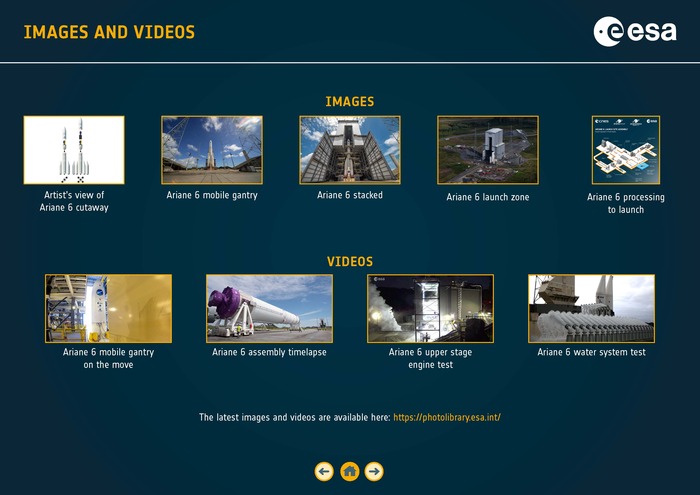Click the 'Ariane 6 mobile gantry' image caption

pos(212,195)
